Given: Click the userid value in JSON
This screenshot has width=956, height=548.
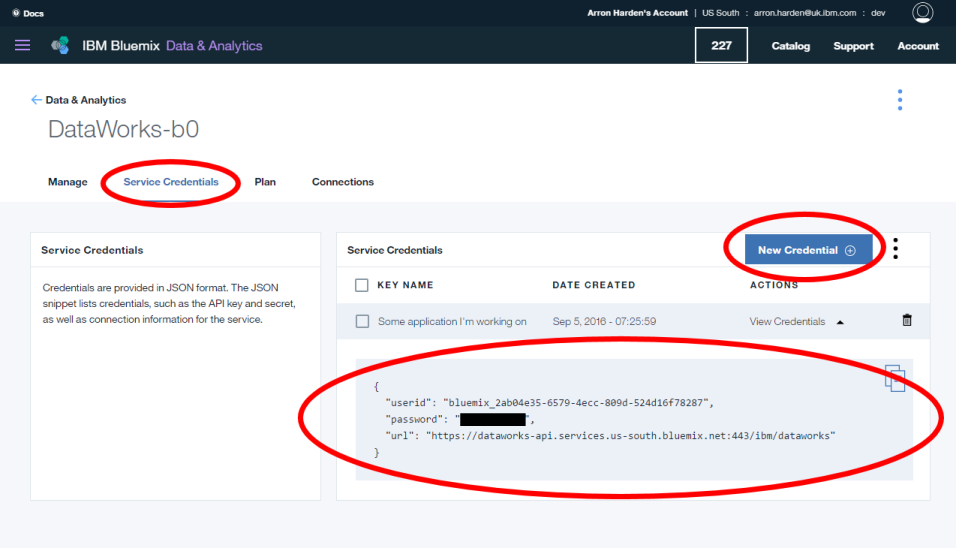Looking at the screenshot, I should coord(576,403).
